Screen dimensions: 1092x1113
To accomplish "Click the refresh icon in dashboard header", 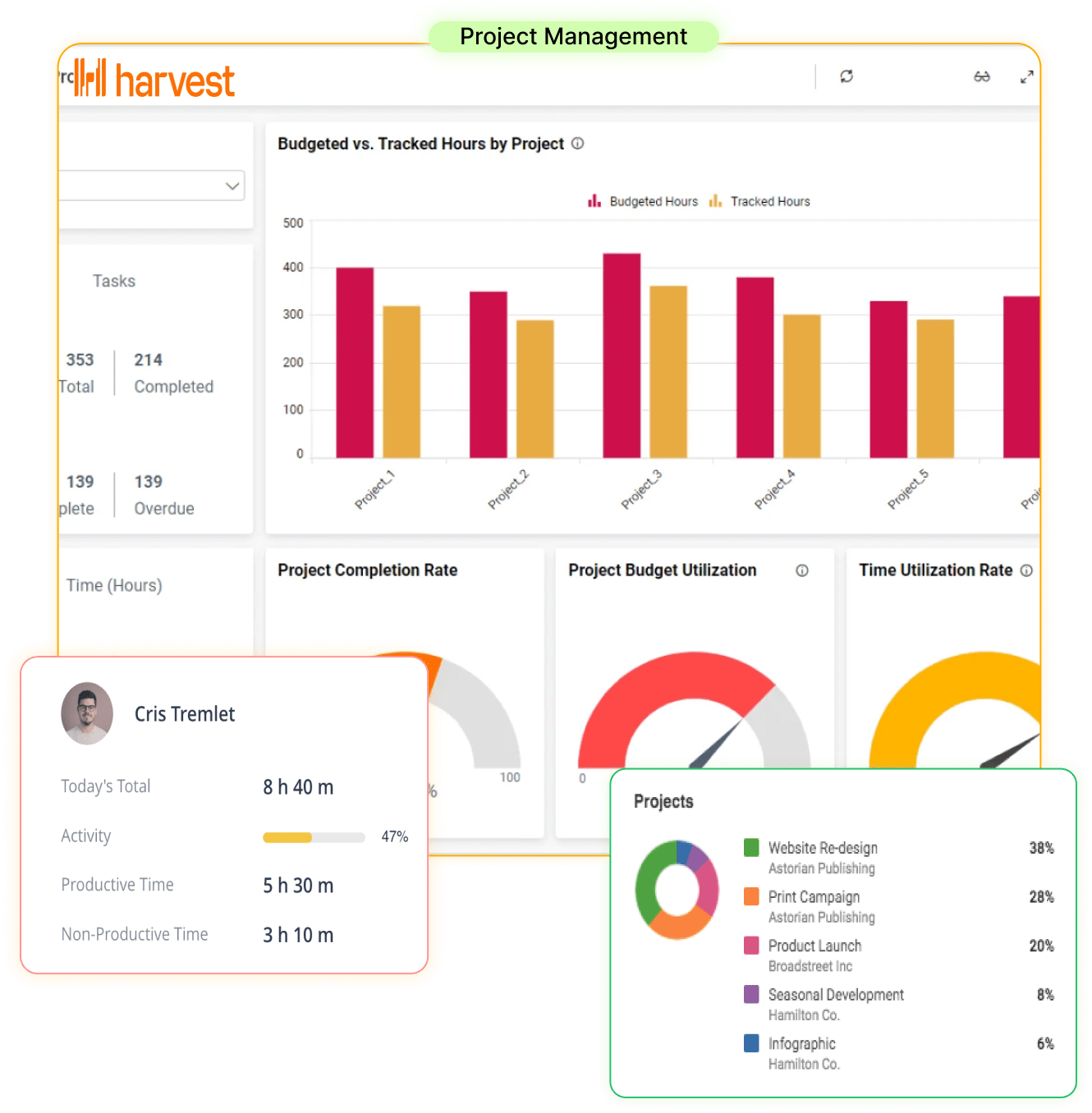I will [x=847, y=76].
